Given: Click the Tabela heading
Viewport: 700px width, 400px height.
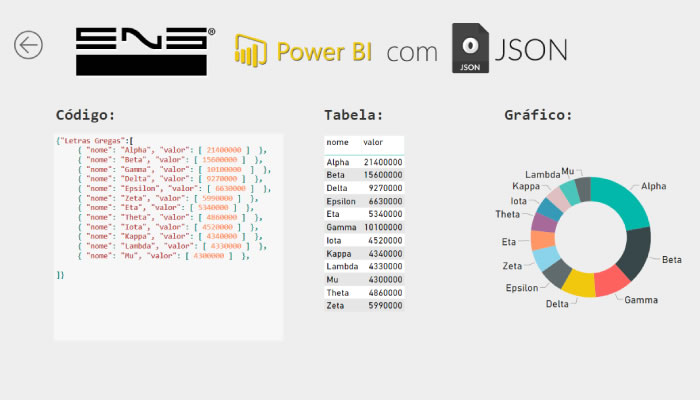Looking at the screenshot, I should coord(354,115).
